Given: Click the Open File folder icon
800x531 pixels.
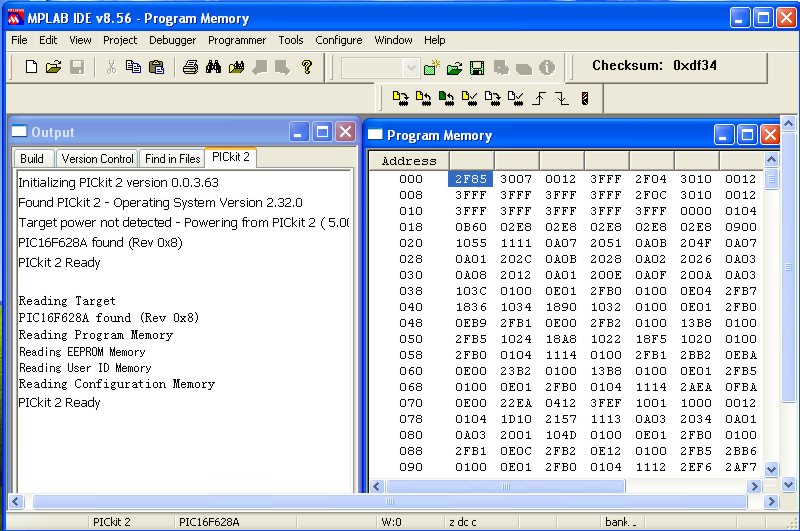Looking at the screenshot, I should coord(54,67).
